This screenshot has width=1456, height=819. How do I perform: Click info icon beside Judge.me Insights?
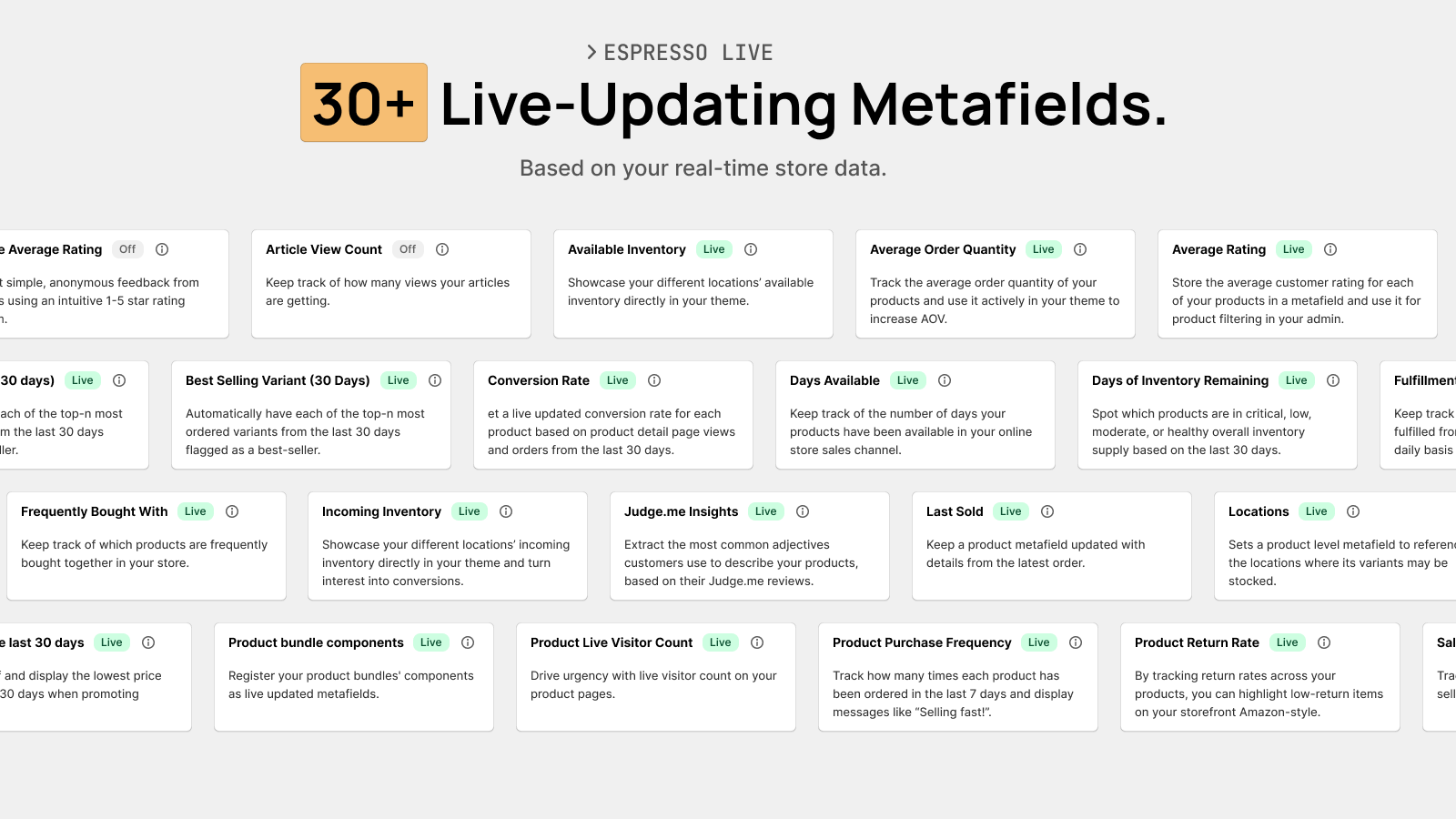click(x=803, y=511)
